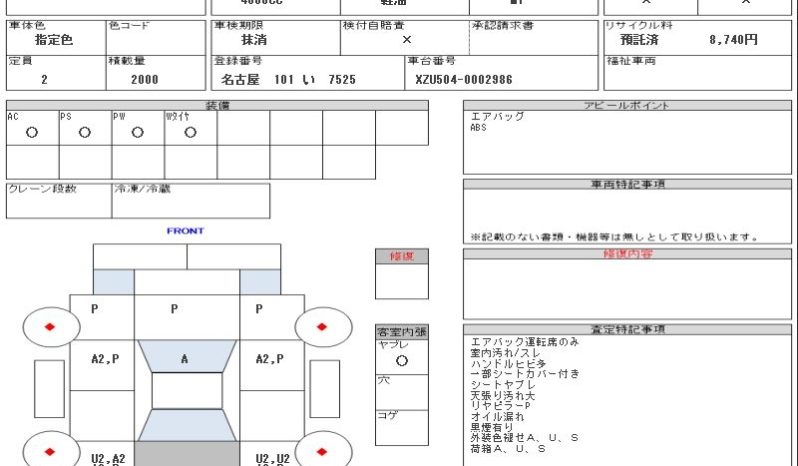Click the エアバック運転席のみ note line
Viewport: 798px width, 466px height.
(x=525, y=342)
